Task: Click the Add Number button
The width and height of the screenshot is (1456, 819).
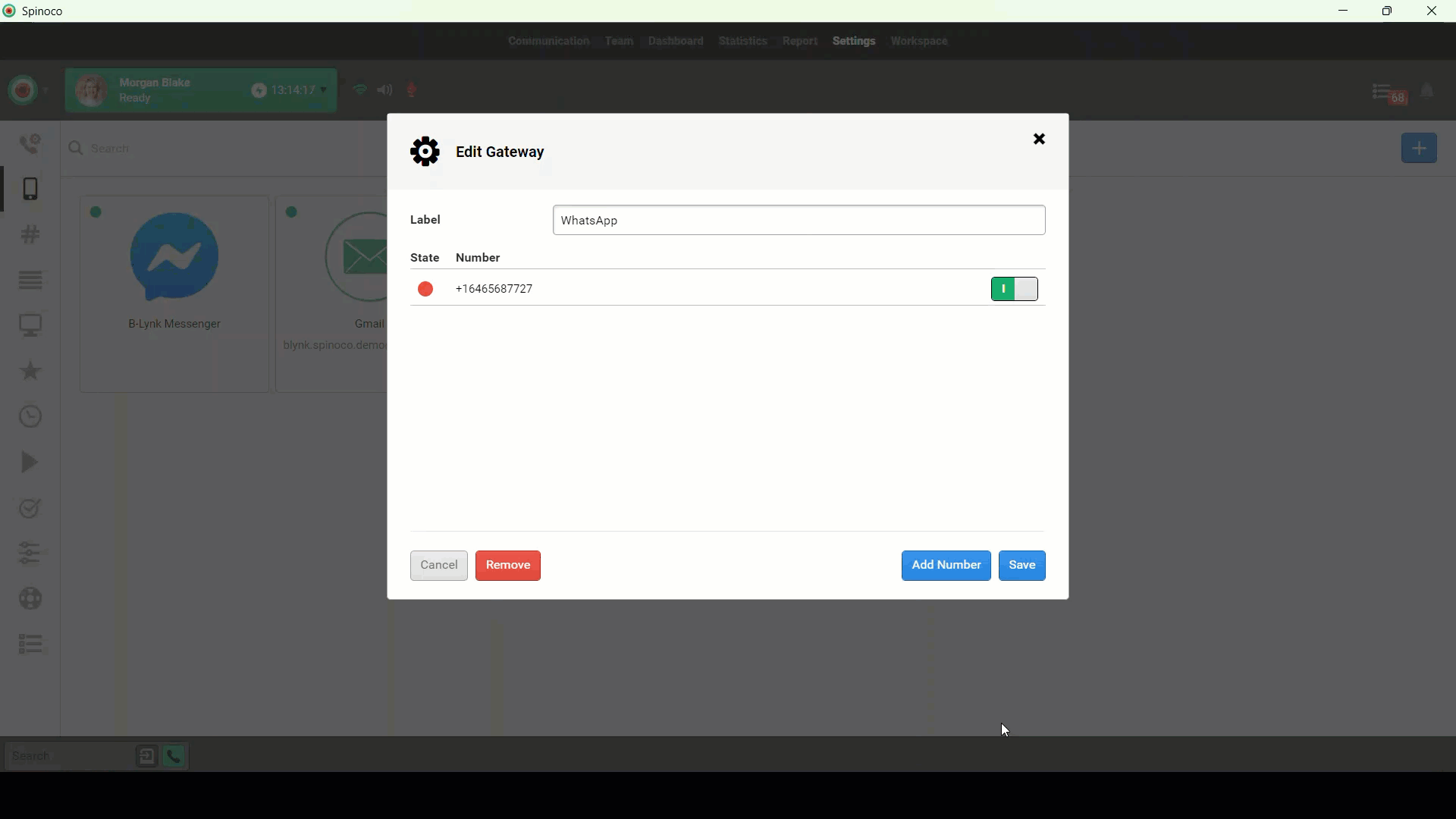Action: point(946,565)
